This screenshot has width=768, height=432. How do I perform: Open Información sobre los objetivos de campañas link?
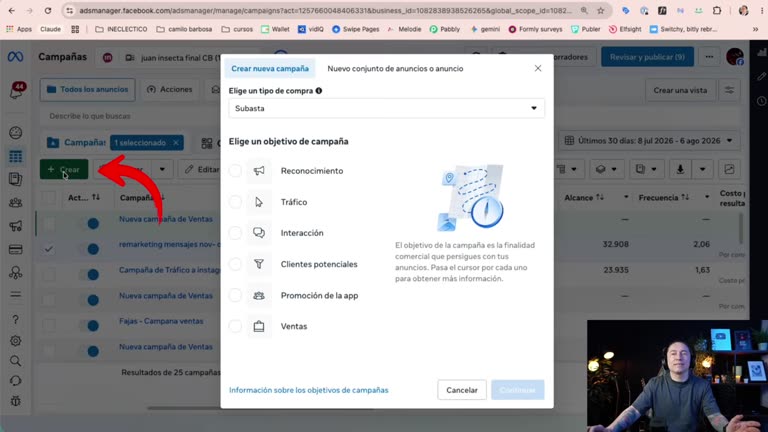point(309,390)
